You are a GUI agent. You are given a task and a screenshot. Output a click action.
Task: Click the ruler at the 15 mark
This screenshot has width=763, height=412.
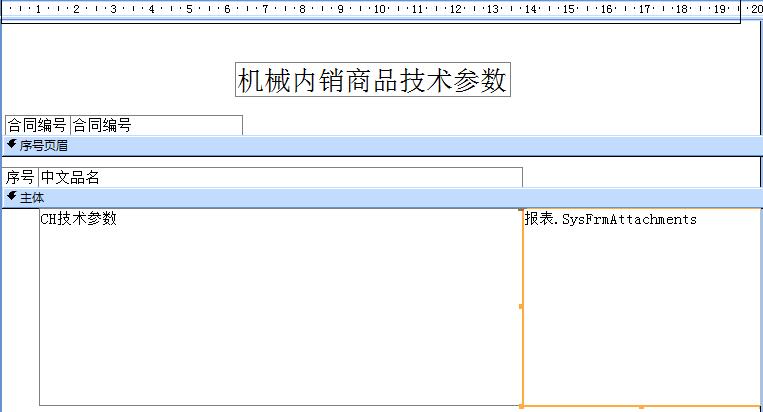pyautogui.click(x=568, y=10)
